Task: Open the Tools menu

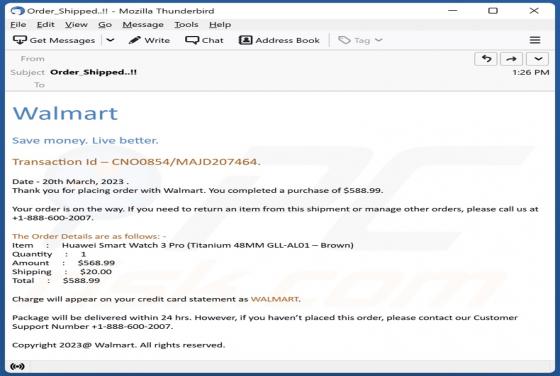Action: click(186, 25)
